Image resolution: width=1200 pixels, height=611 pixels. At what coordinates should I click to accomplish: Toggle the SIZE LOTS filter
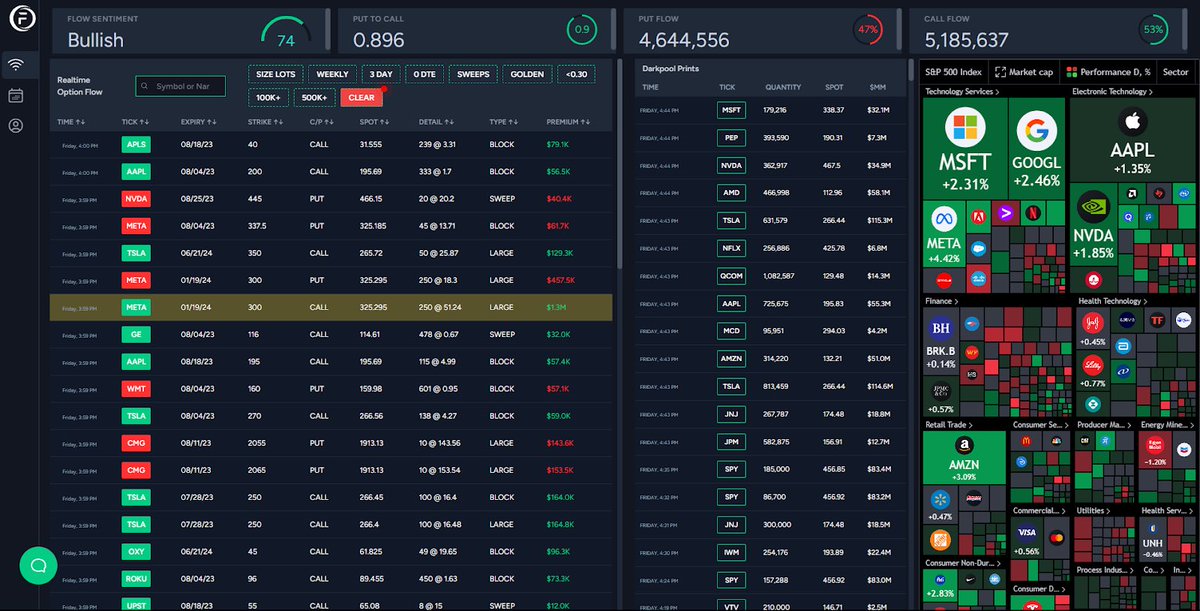[276, 74]
